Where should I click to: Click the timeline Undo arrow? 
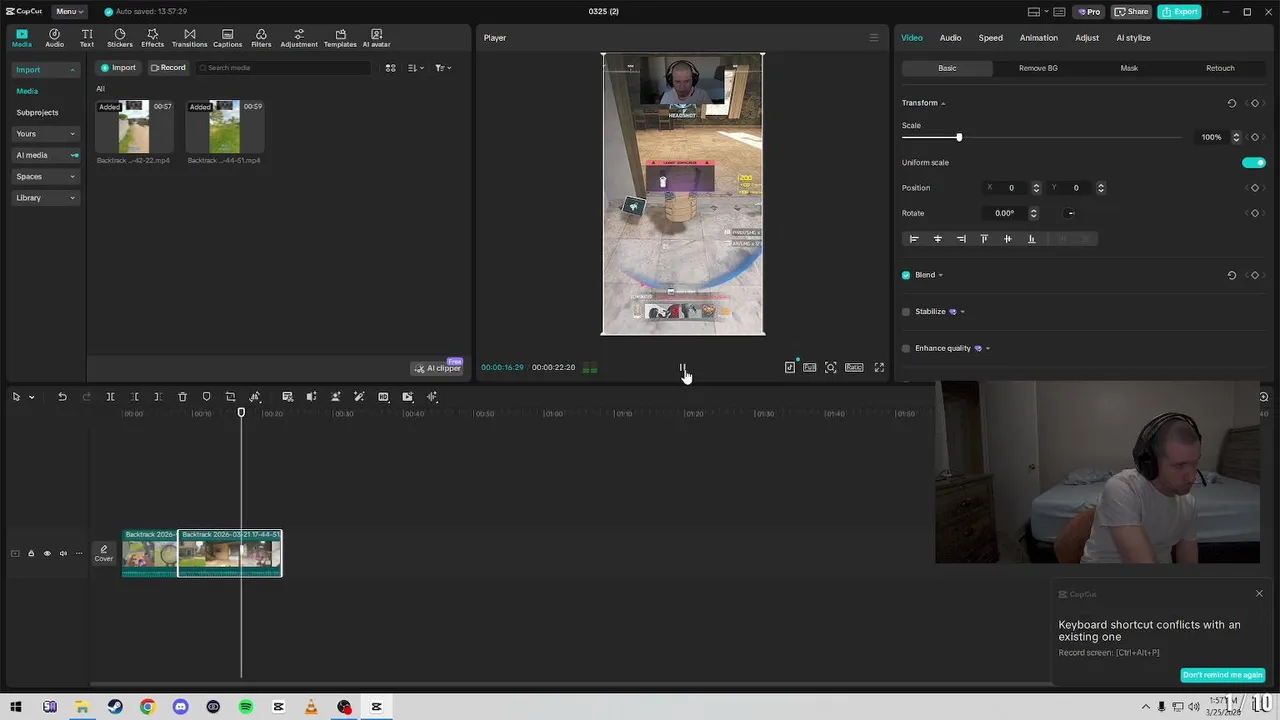[62, 397]
